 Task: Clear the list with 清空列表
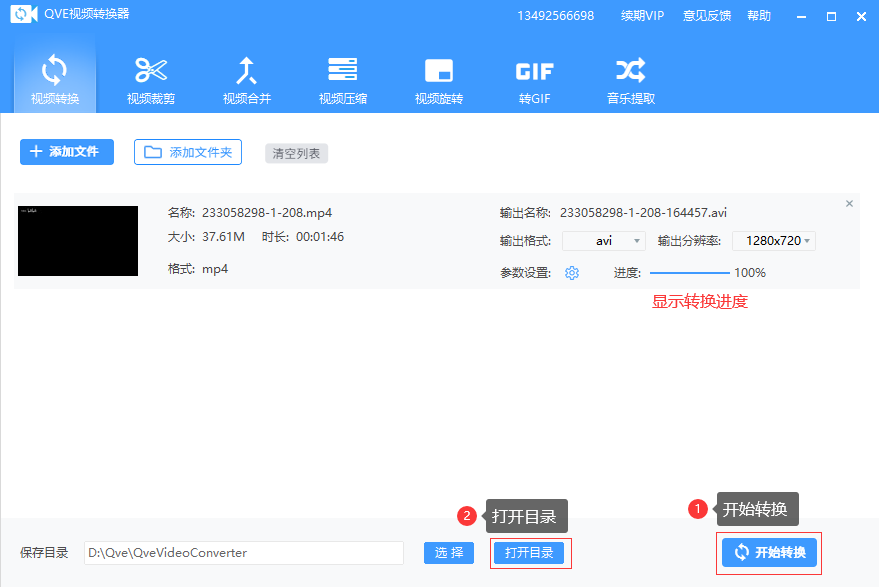click(296, 154)
